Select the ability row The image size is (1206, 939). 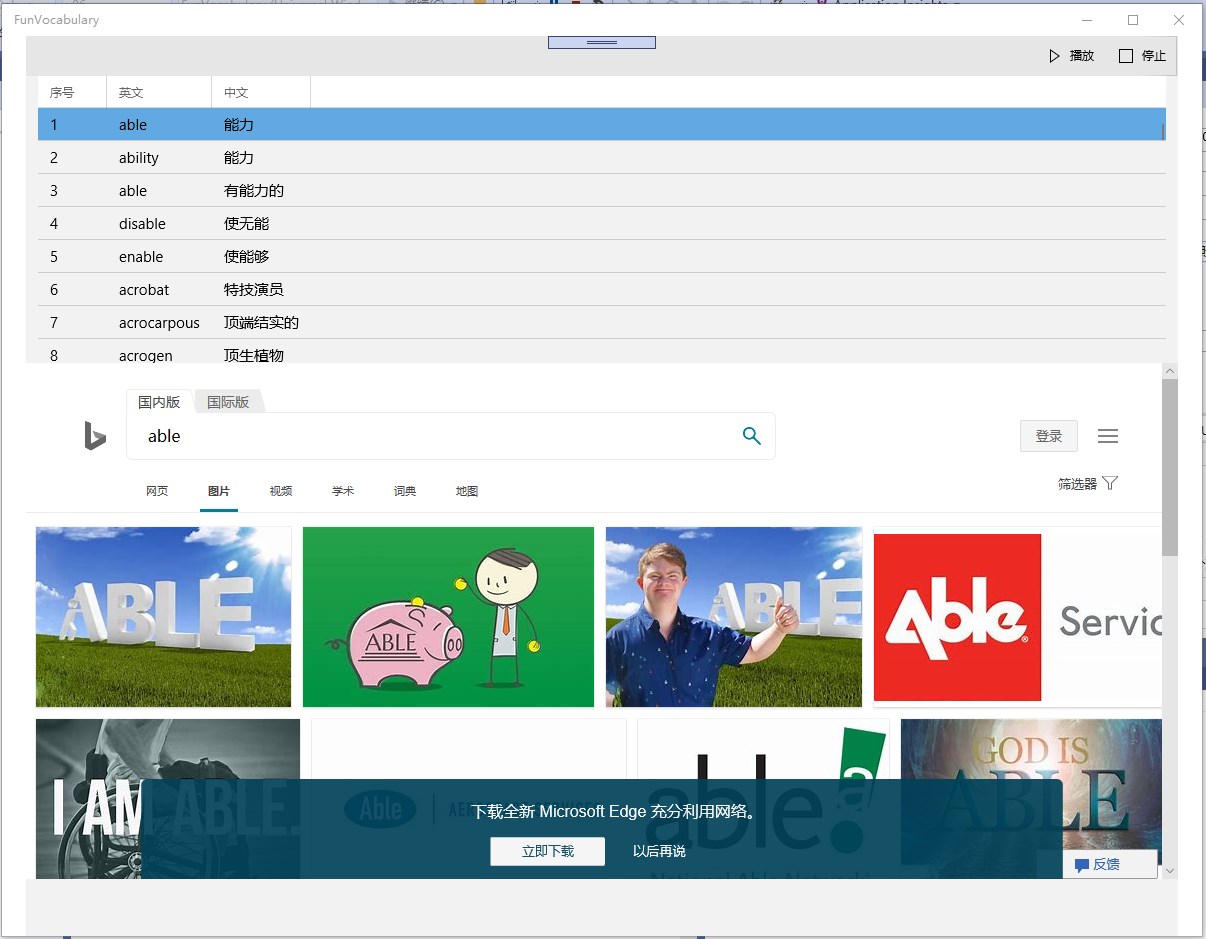[600, 158]
